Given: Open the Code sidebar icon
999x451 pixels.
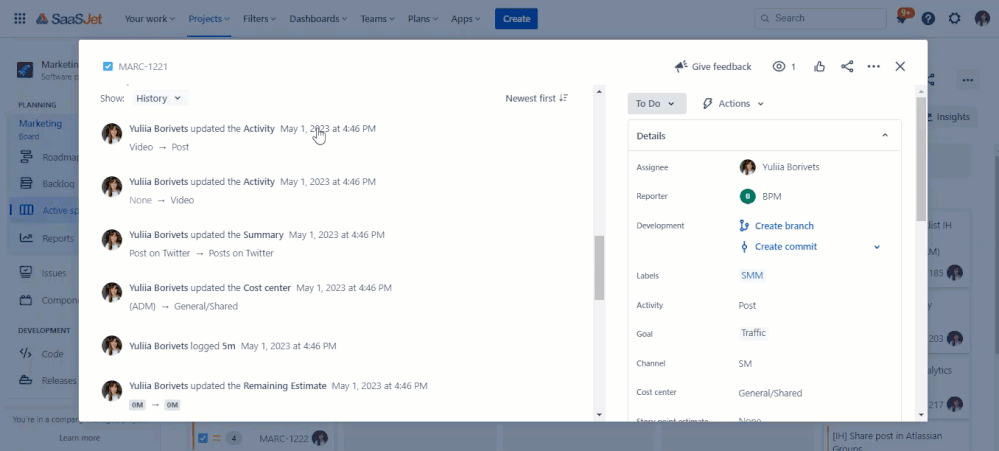Looking at the screenshot, I should coord(26,354).
